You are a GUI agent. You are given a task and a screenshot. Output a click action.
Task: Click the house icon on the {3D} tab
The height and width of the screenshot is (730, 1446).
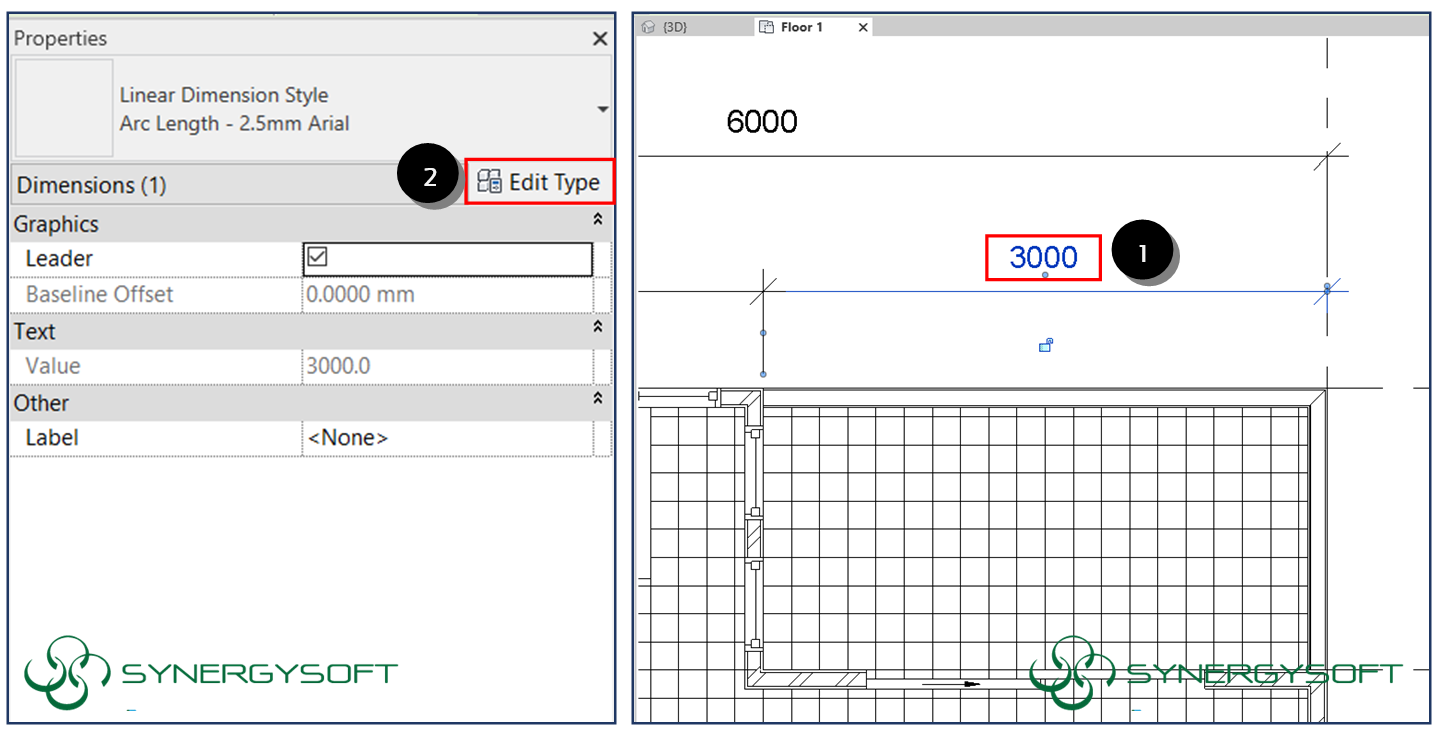648,27
